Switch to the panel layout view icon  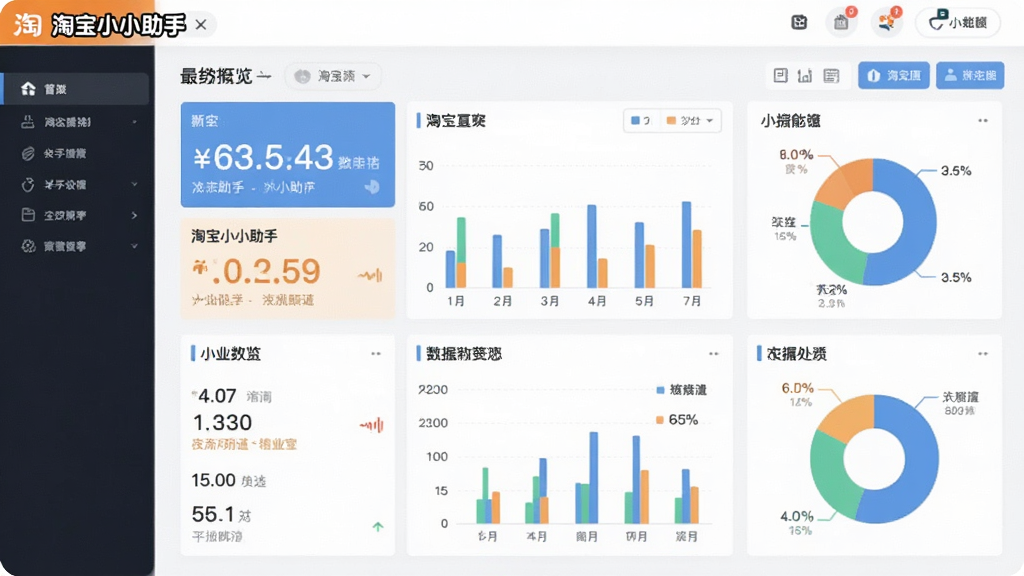[780, 76]
